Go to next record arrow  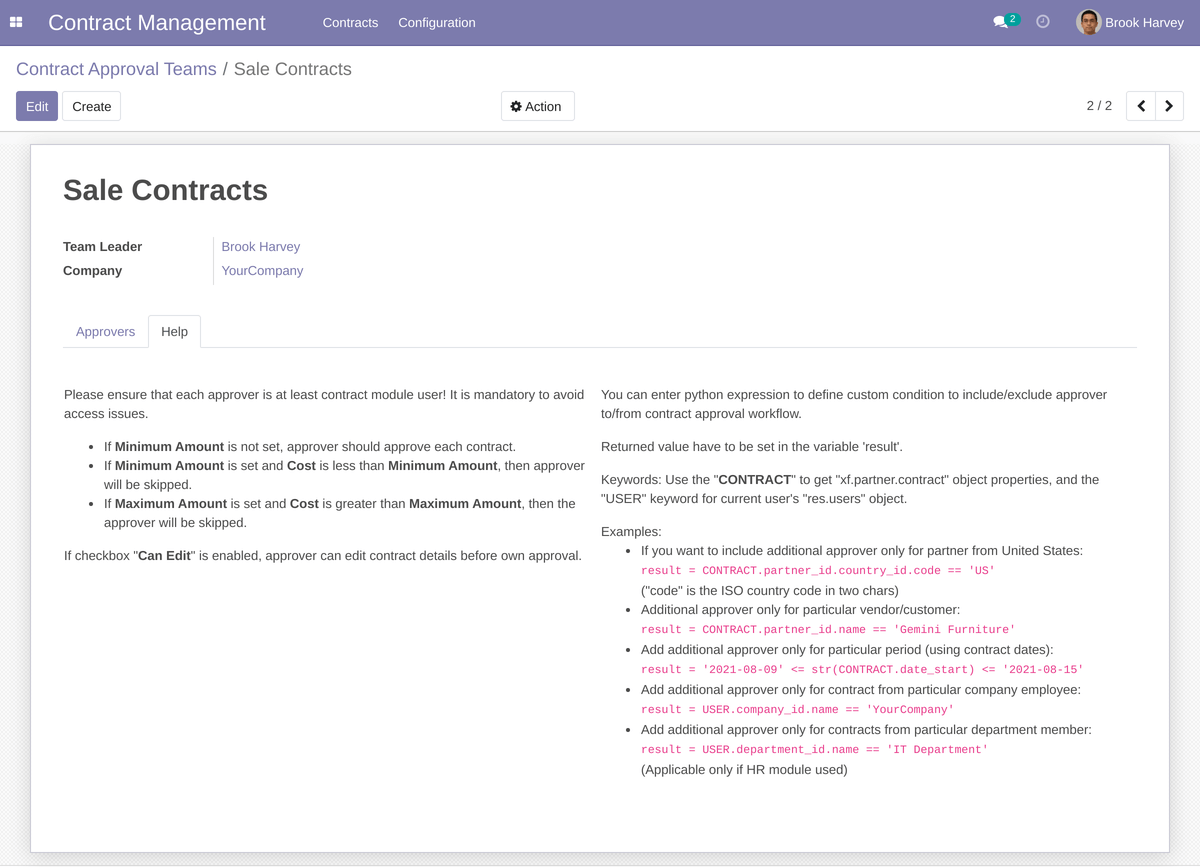click(x=1169, y=106)
